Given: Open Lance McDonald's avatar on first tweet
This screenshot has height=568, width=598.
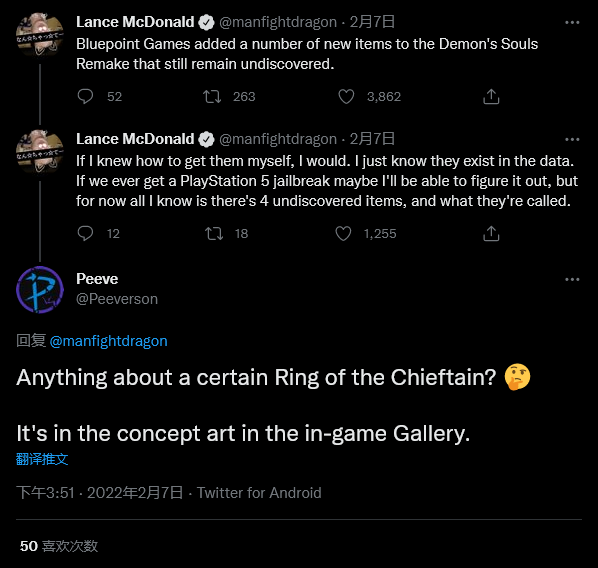Looking at the screenshot, I should [x=40, y=35].
